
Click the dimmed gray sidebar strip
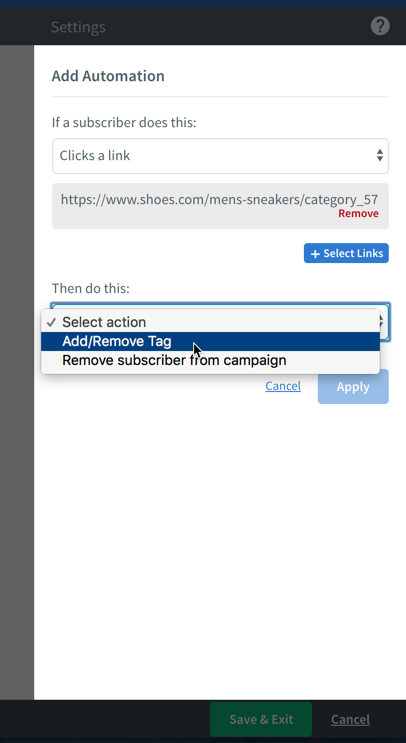17,372
